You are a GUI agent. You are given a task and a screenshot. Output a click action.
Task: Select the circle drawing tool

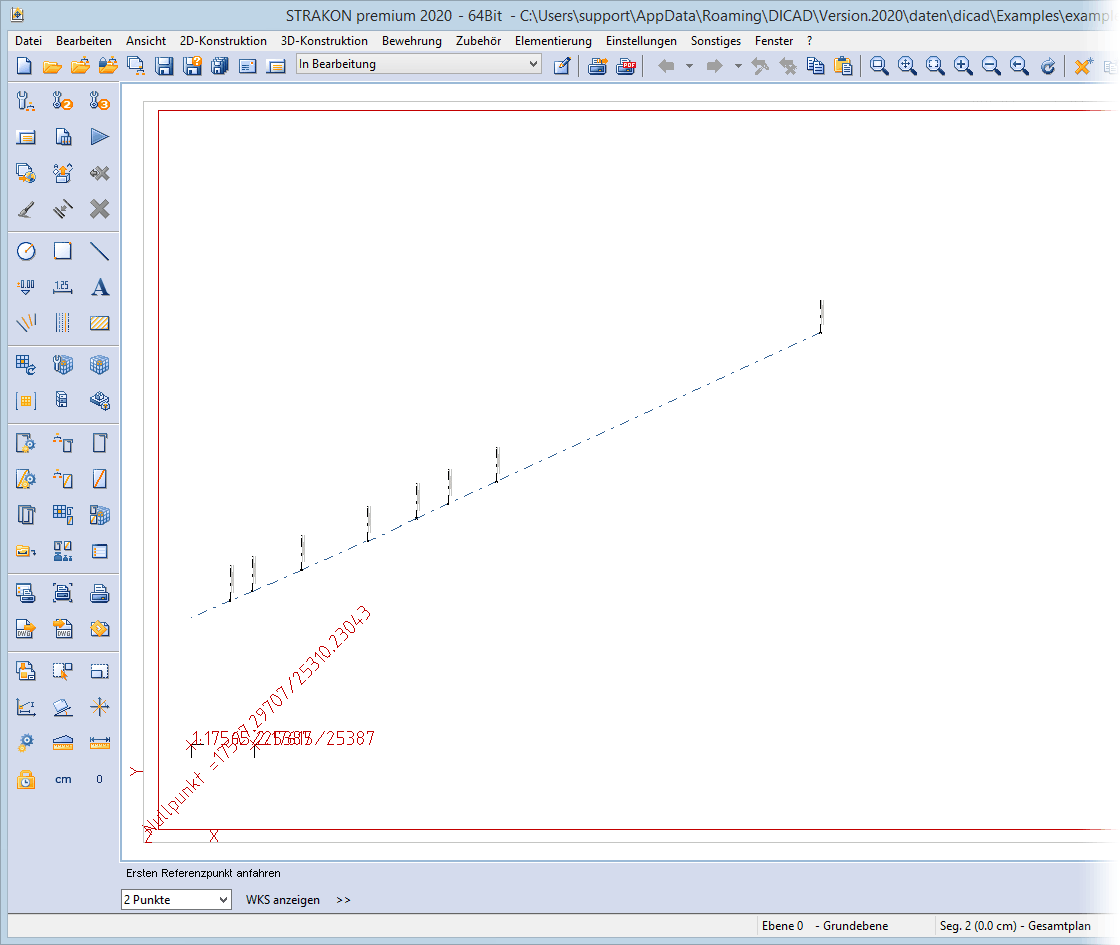(x=26, y=251)
